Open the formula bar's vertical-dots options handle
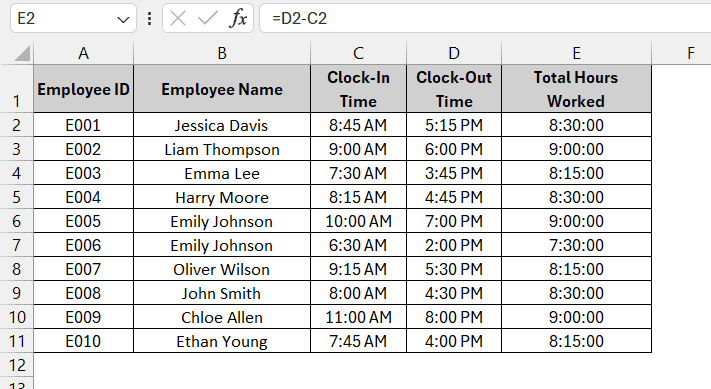 click(150, 19)
